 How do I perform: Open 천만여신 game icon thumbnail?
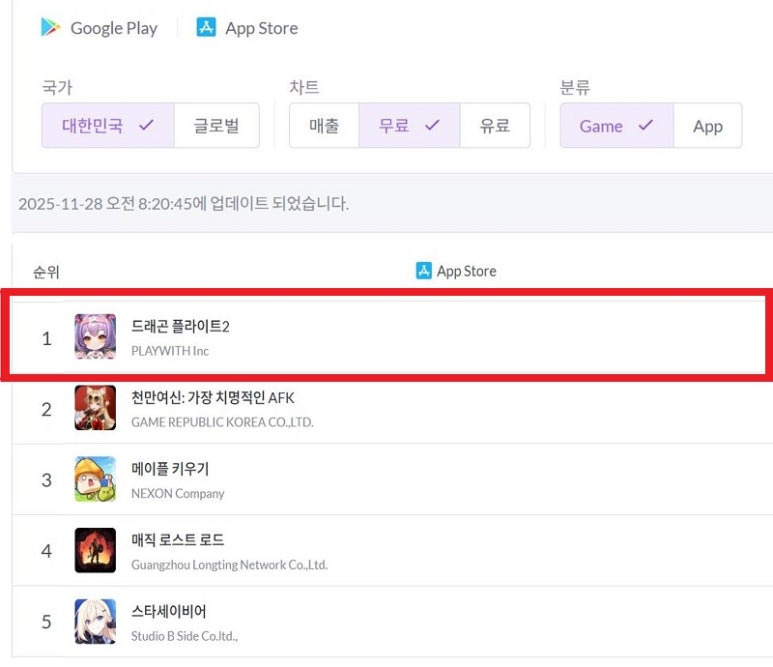[95, 408]
